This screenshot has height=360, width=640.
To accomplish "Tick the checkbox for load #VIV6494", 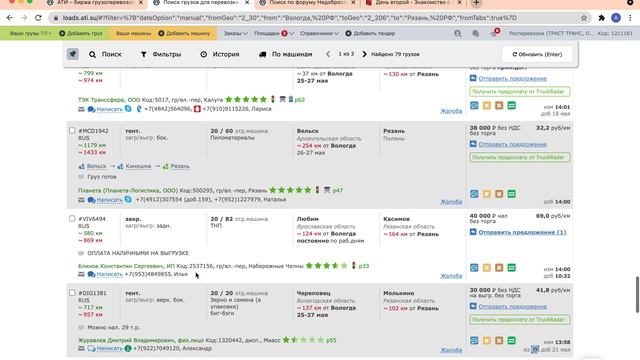I will click(x=72, y=219).
